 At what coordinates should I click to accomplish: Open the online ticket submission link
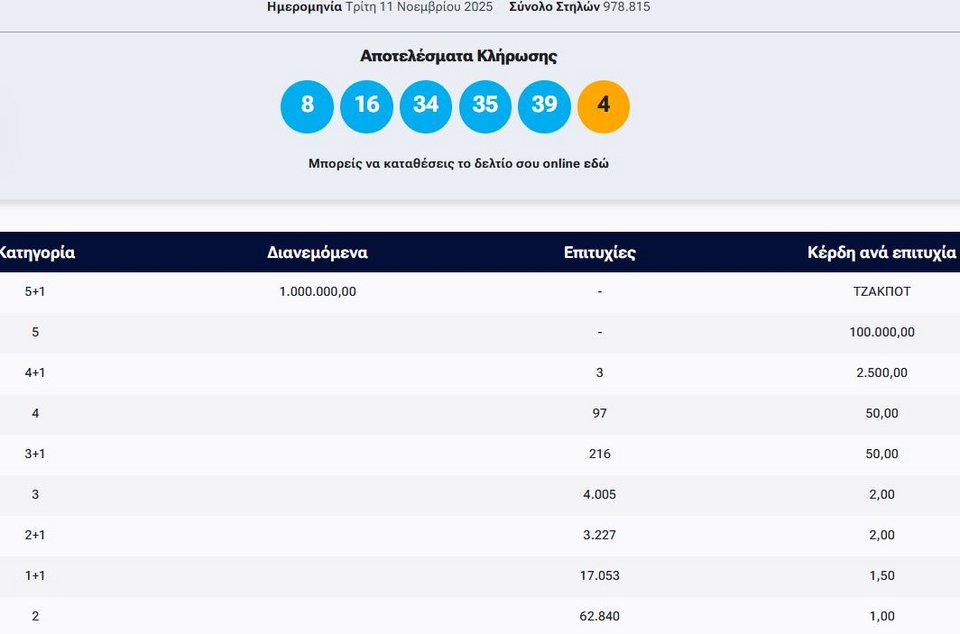(x=458, y=164)
